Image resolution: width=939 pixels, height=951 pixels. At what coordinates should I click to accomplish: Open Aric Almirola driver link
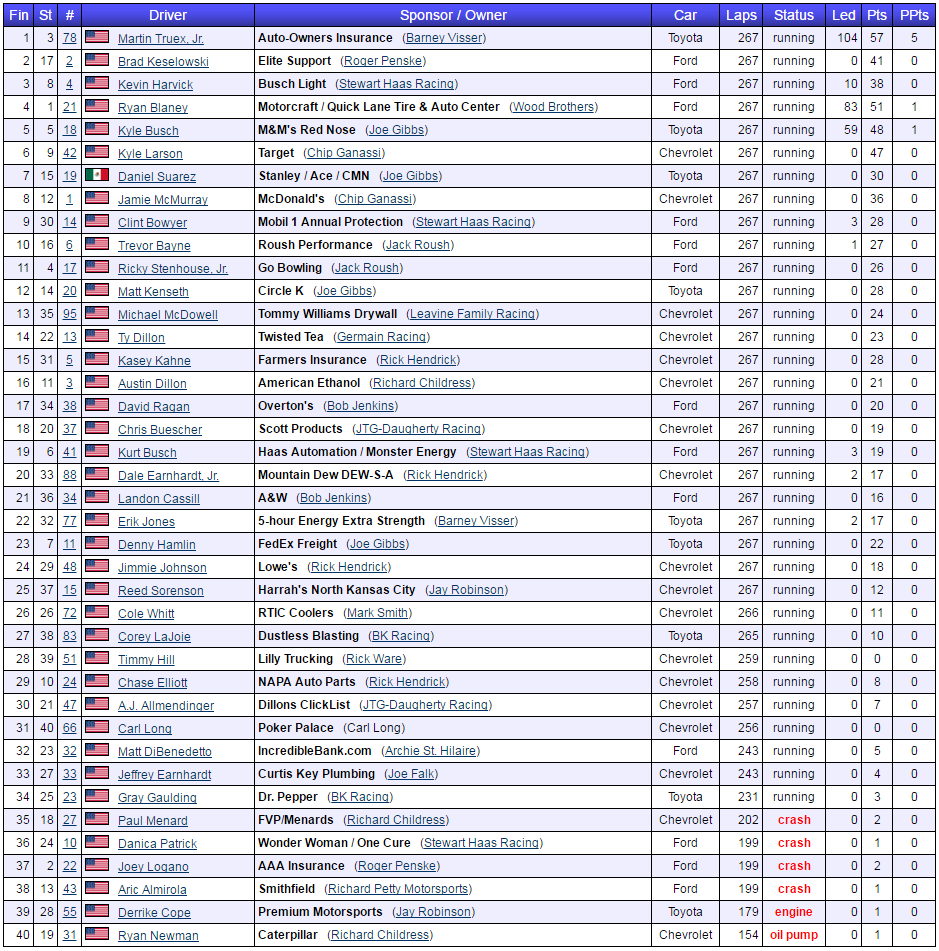[152, 890]
